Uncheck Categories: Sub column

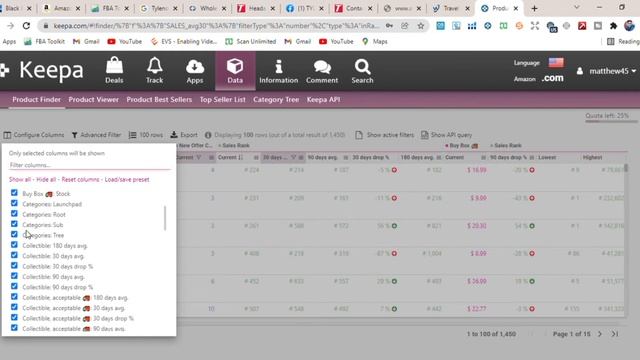pos(14,224)
